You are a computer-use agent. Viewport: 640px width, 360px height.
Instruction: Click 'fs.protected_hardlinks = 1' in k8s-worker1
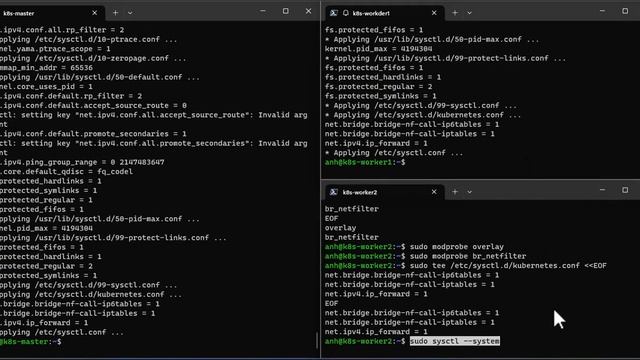[383, 77]
